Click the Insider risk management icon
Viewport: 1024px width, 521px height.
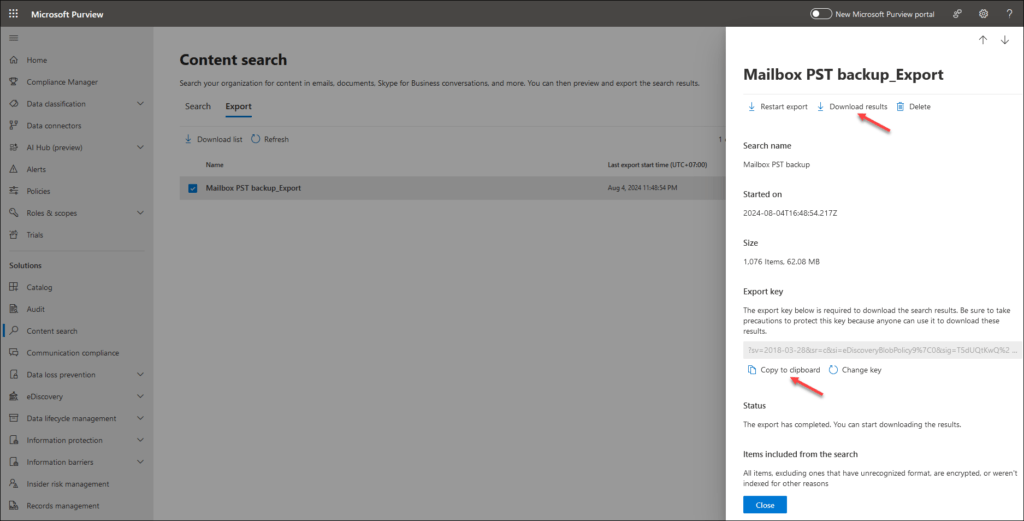[x=14, y=484]
